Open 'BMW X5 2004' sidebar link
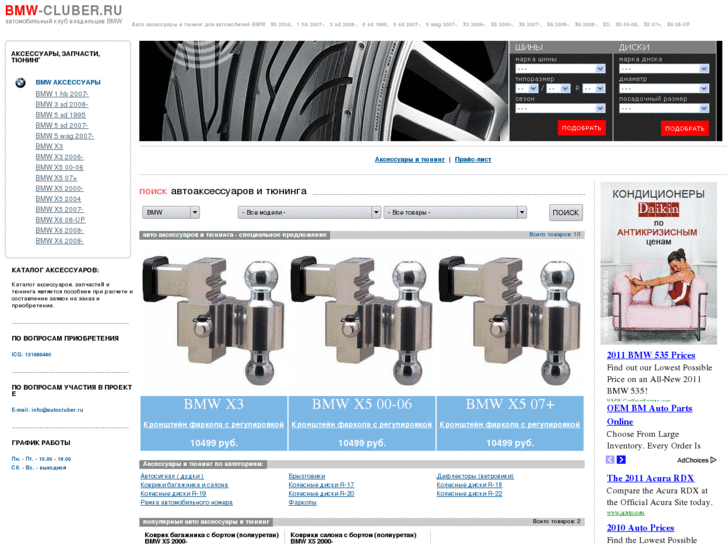 [58, 199]
